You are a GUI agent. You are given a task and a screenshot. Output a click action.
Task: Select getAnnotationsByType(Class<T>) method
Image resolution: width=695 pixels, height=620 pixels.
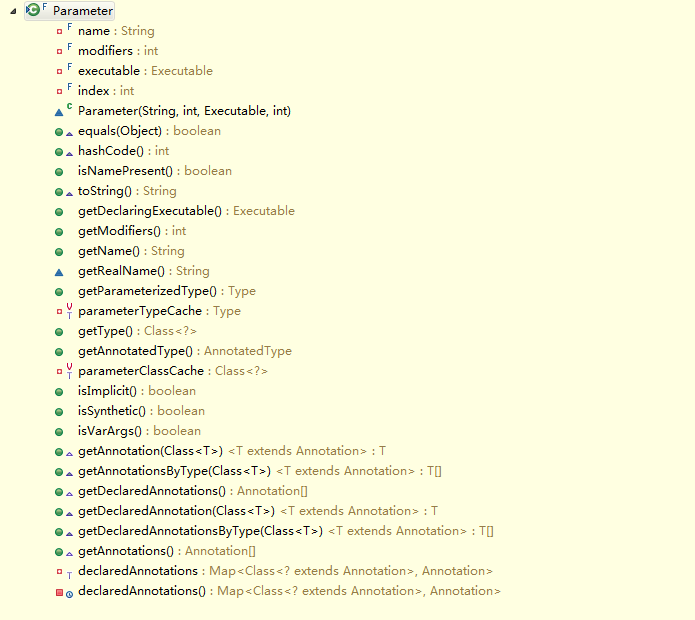pyautogui.click(x=260, y=471)
